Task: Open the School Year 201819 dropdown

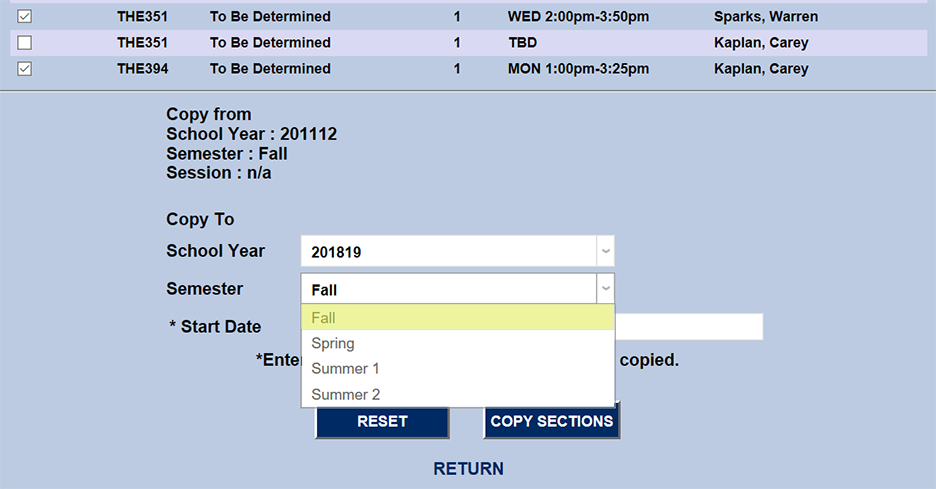Action: [x=457, y=252]
